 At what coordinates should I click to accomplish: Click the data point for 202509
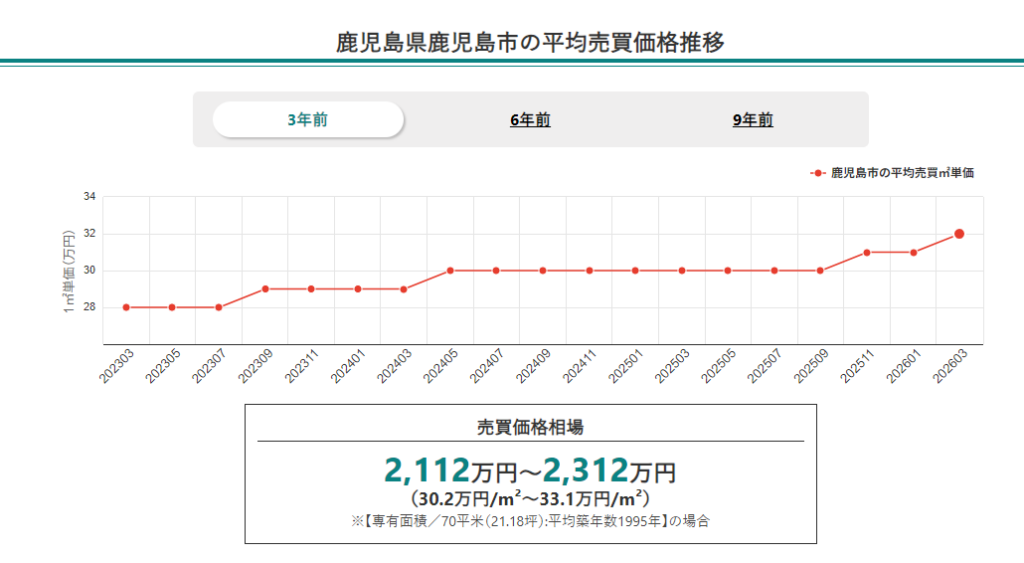point(820,270)
